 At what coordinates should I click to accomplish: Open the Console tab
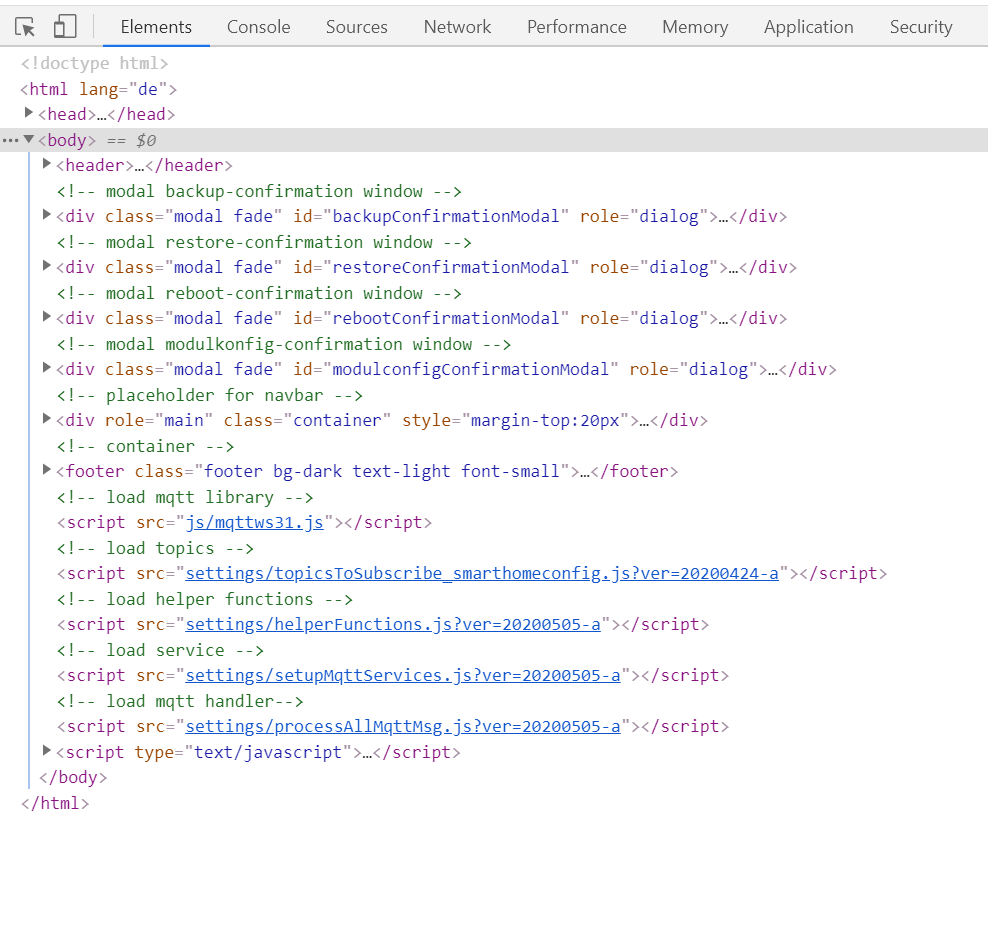258,27
